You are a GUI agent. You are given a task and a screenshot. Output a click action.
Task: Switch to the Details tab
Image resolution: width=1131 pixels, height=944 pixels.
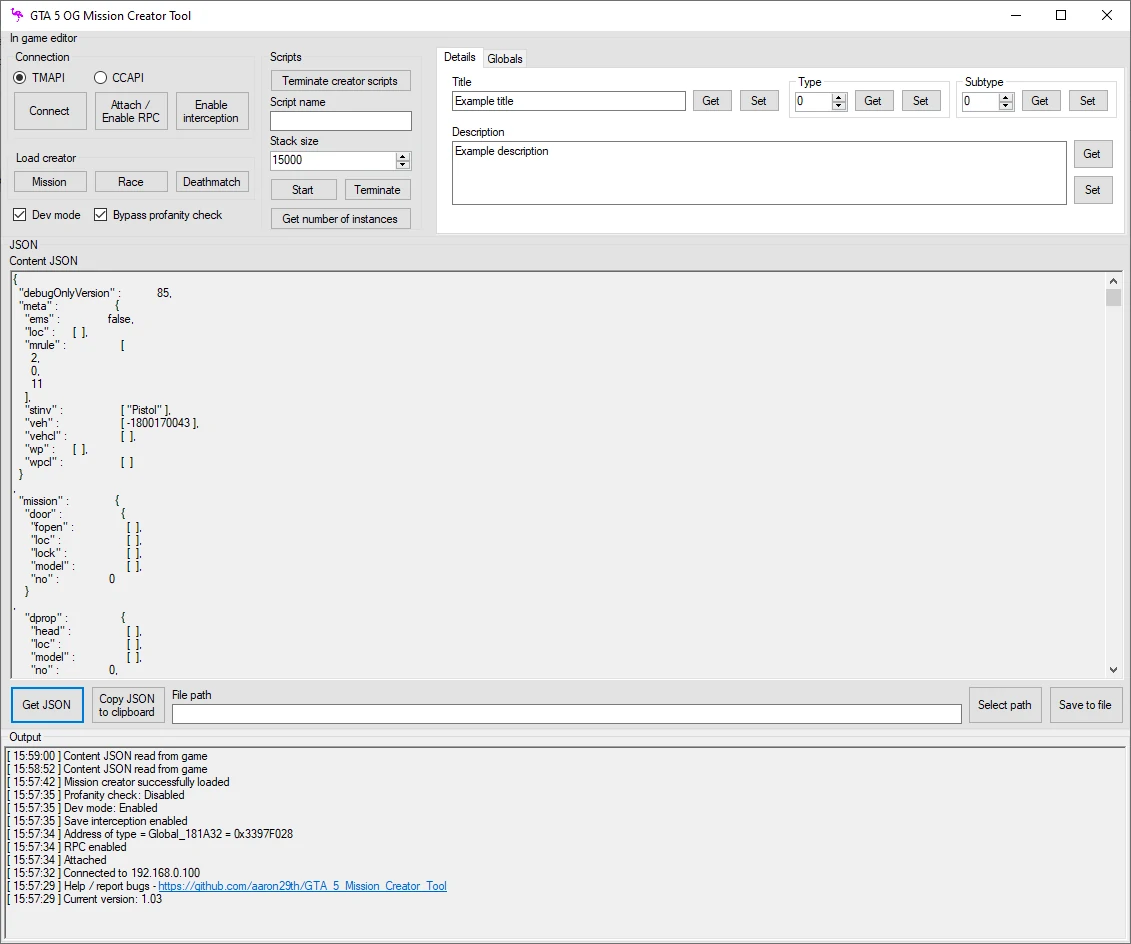[459, 57]
